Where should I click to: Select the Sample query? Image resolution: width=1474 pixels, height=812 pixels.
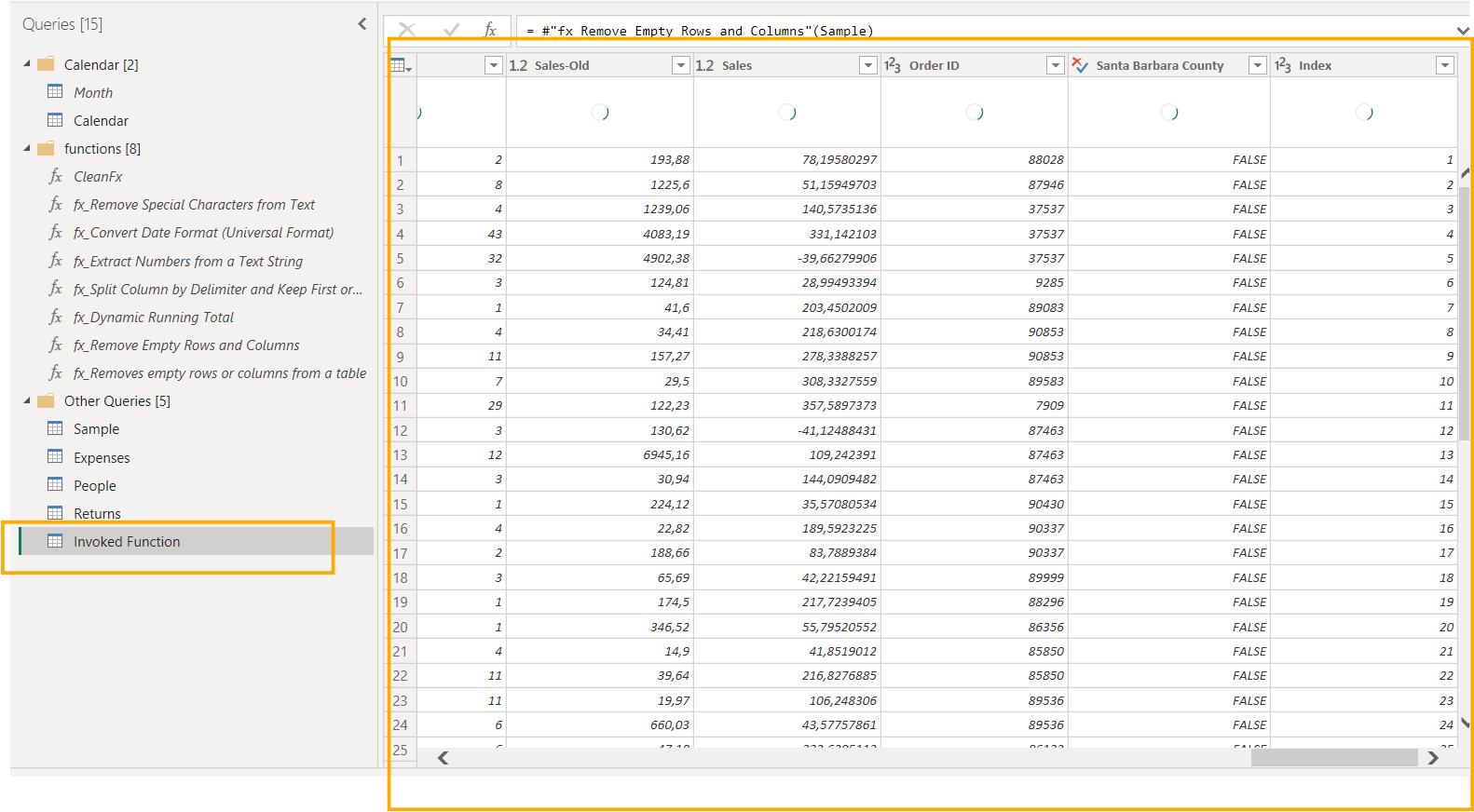[x=96, y=429]
